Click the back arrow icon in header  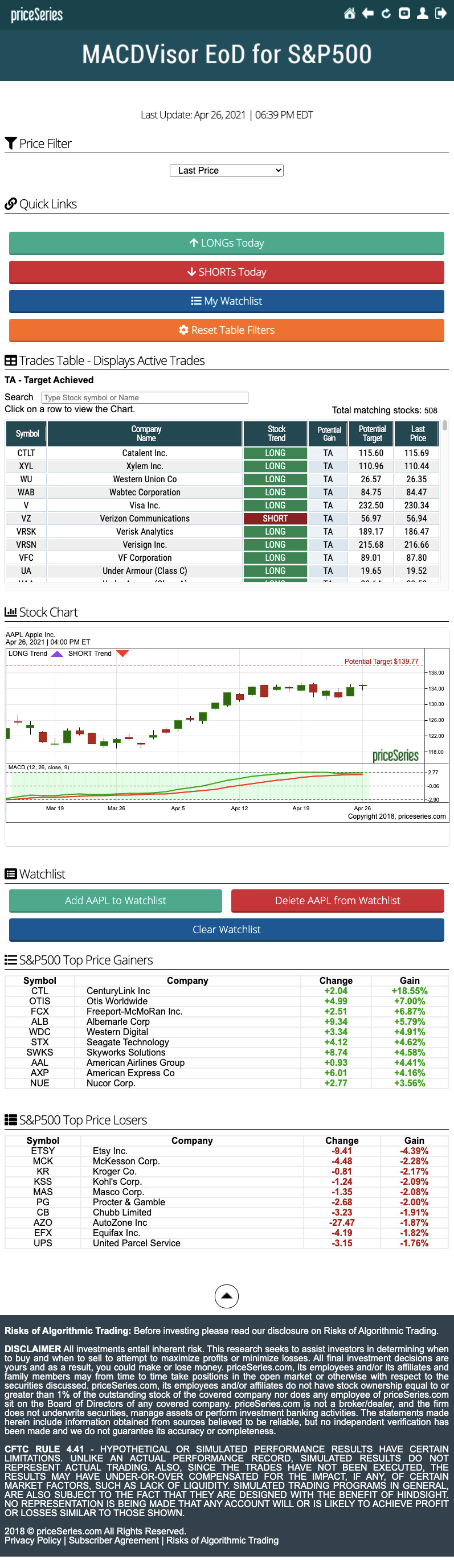pyautogui.click(x=367, y=14)
